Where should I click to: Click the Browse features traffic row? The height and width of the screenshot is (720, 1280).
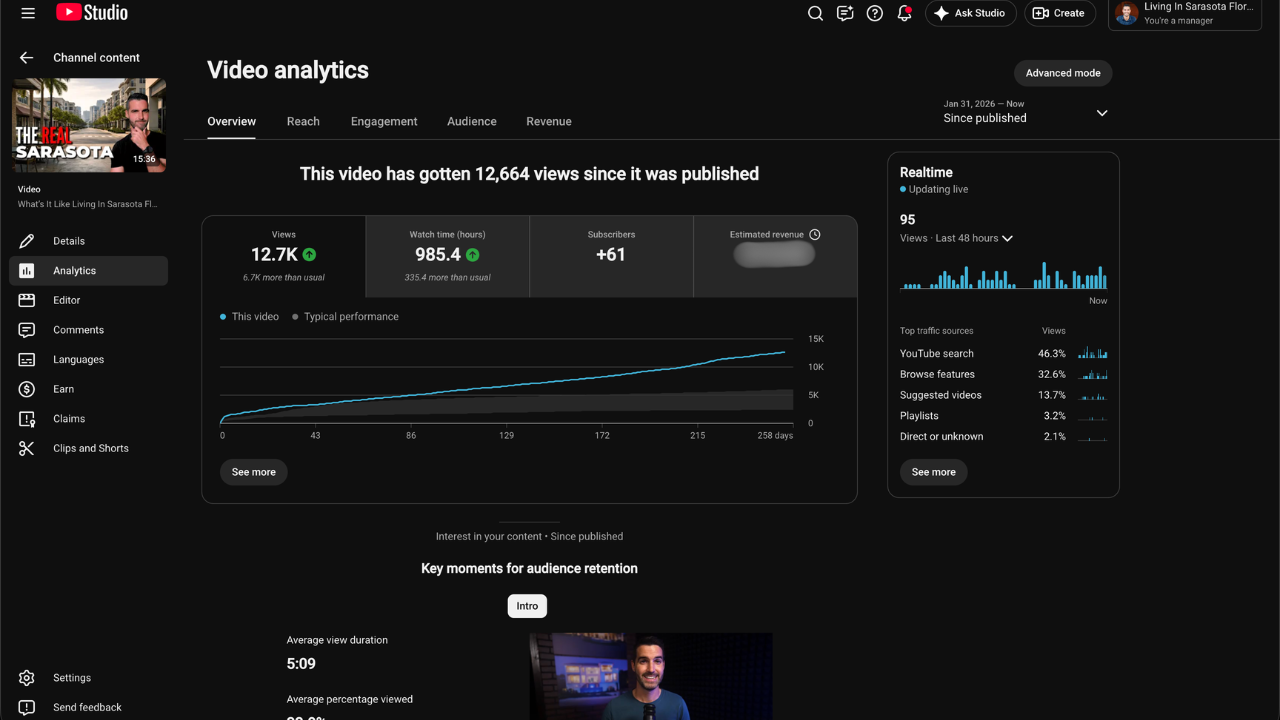pyautogui.click(x=1003, y=374)
